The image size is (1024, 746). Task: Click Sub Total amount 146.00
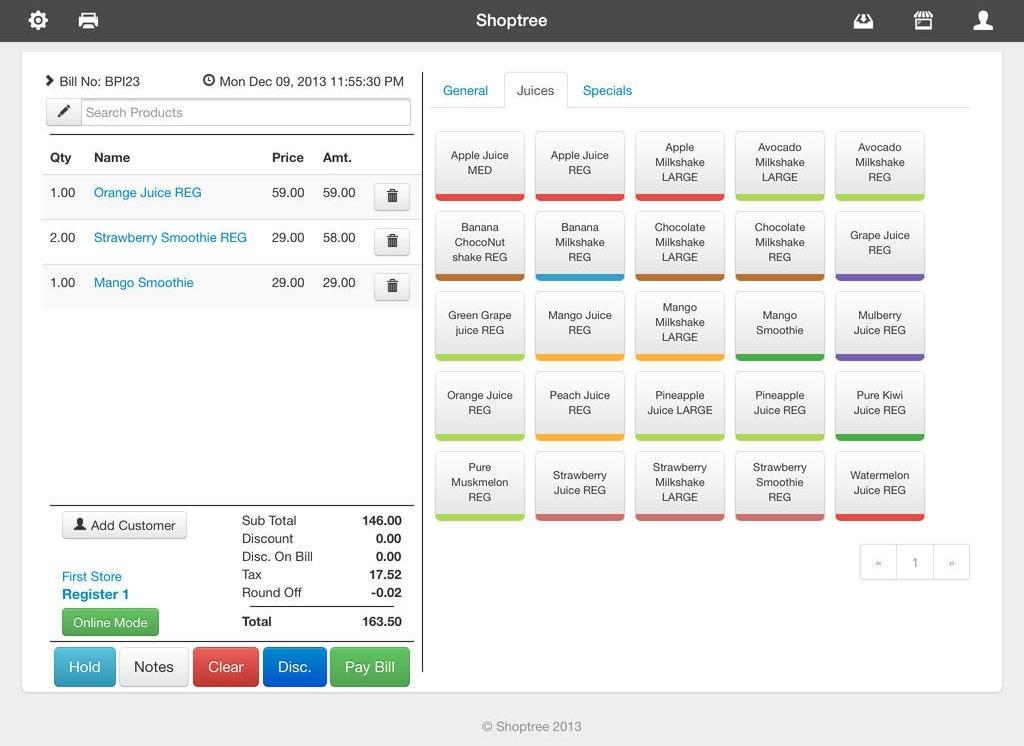tap(382, 521)
